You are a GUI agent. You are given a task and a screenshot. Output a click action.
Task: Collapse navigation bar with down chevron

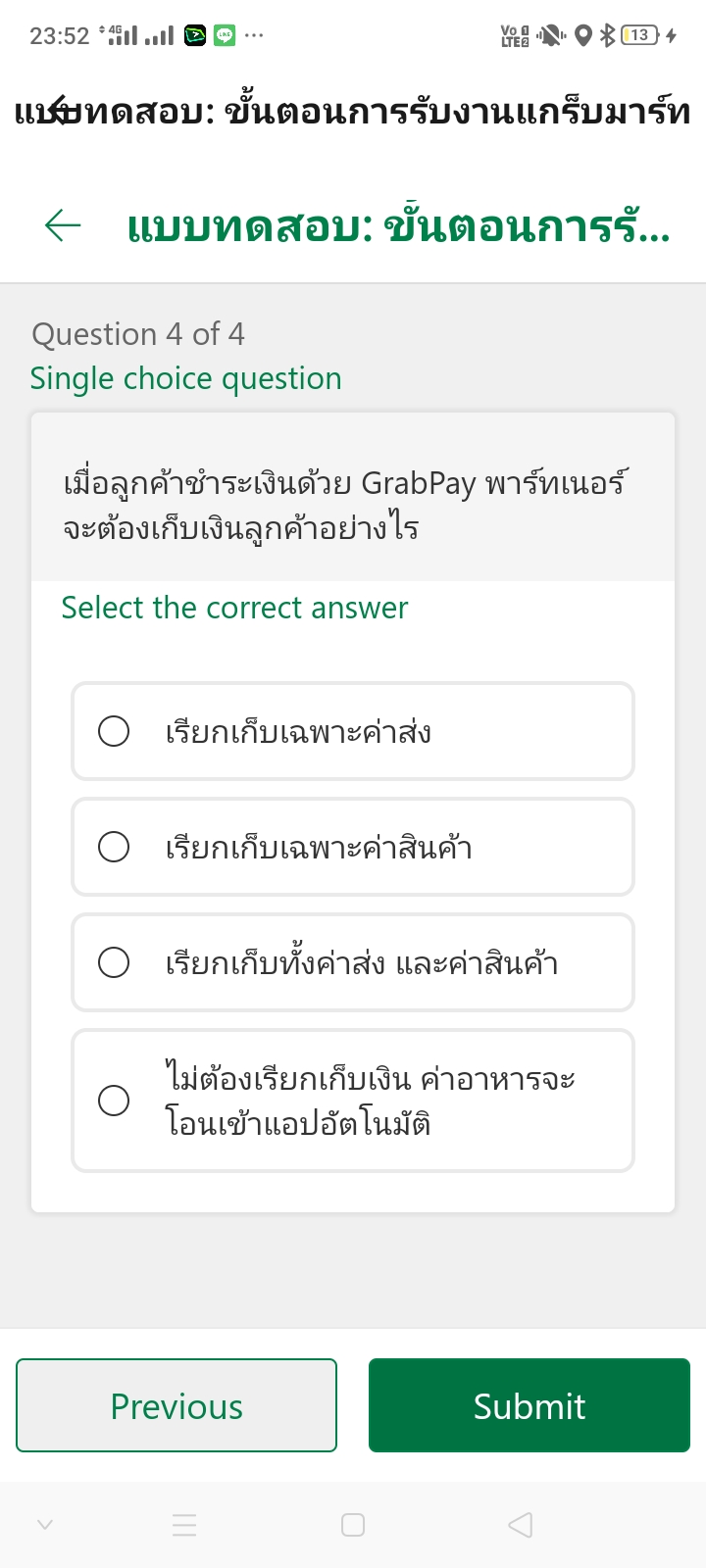coord(45,1525)
